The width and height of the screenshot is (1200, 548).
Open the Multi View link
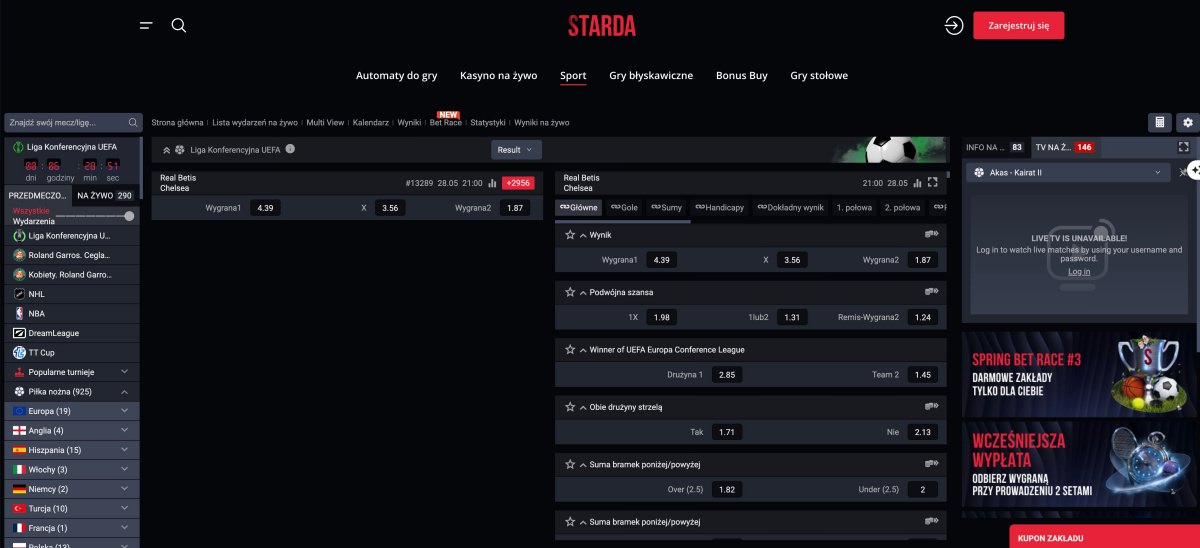coord(325,122)
